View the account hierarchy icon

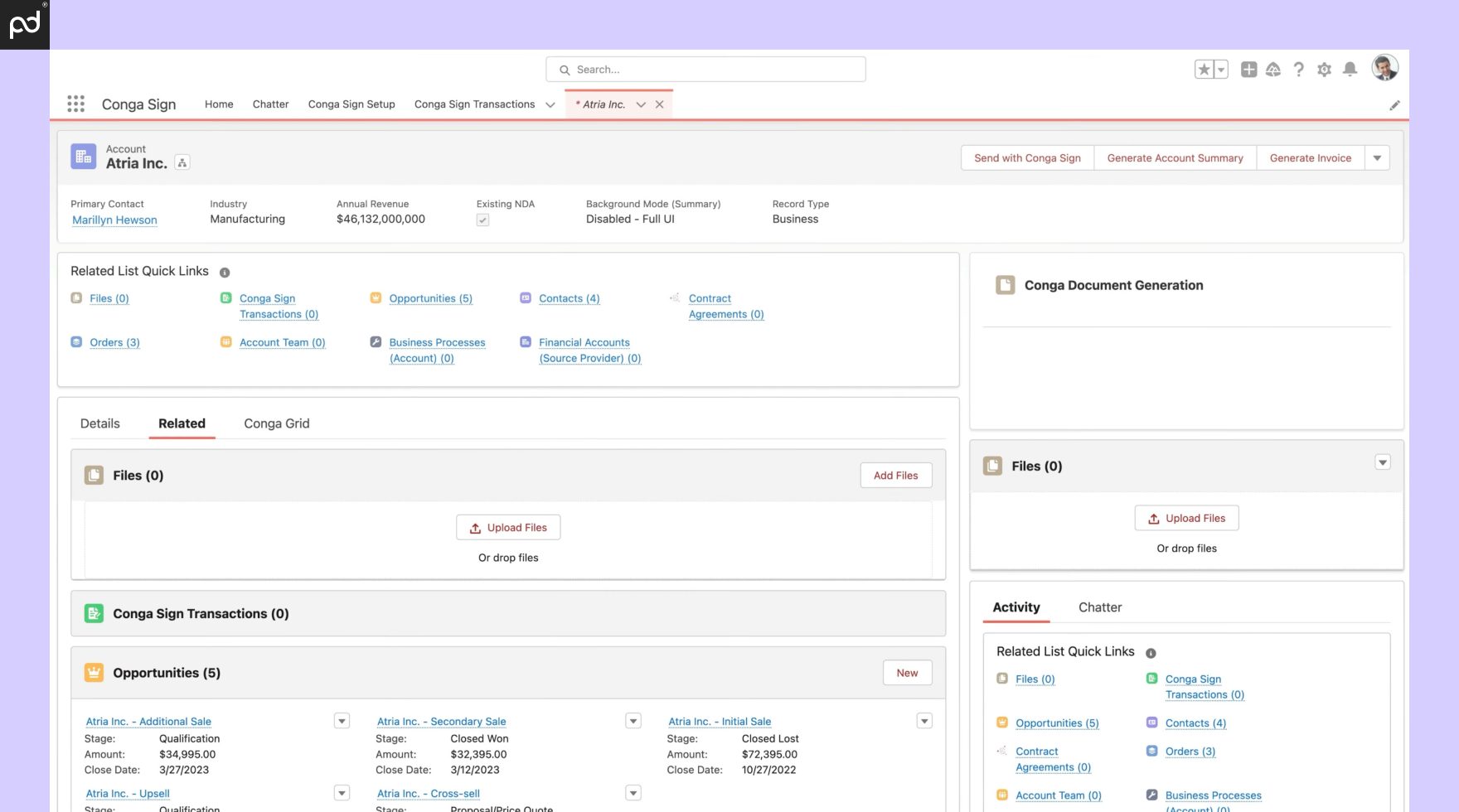(x=182, y=163)
